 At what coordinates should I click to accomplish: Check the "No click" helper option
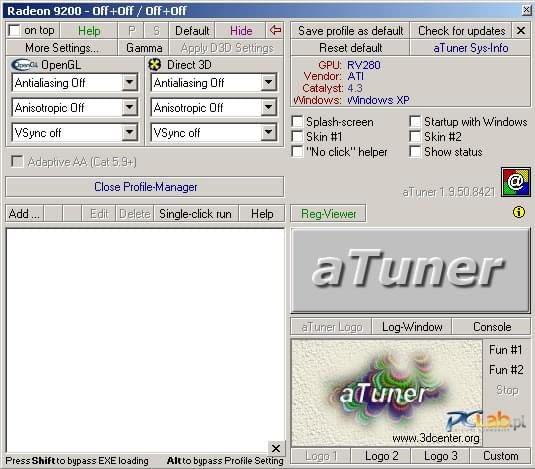coord(297,152)
